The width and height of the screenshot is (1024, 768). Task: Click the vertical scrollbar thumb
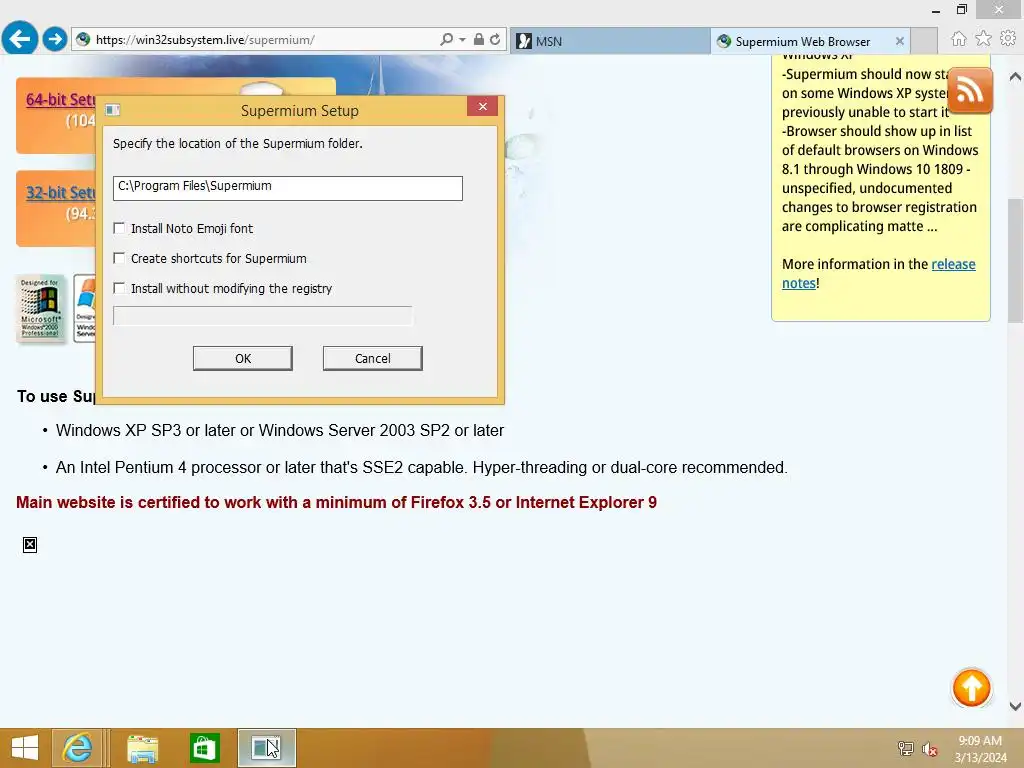coord(1015,260)
